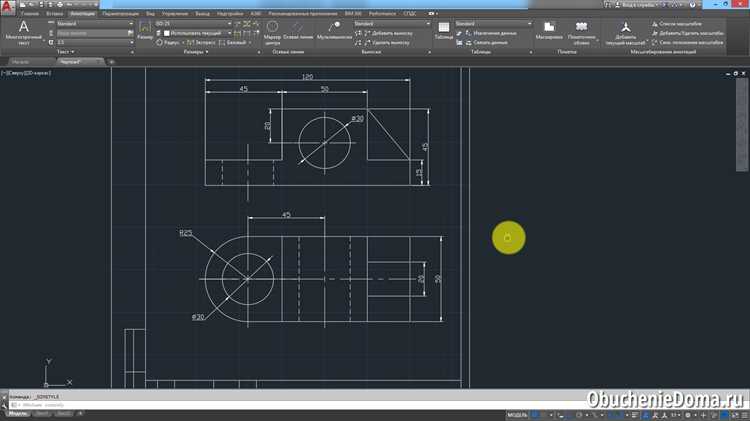The height and width of the screenshot is (421, 750).
Task: Toggle grid display in status bar
Action: tap(535, 415)
